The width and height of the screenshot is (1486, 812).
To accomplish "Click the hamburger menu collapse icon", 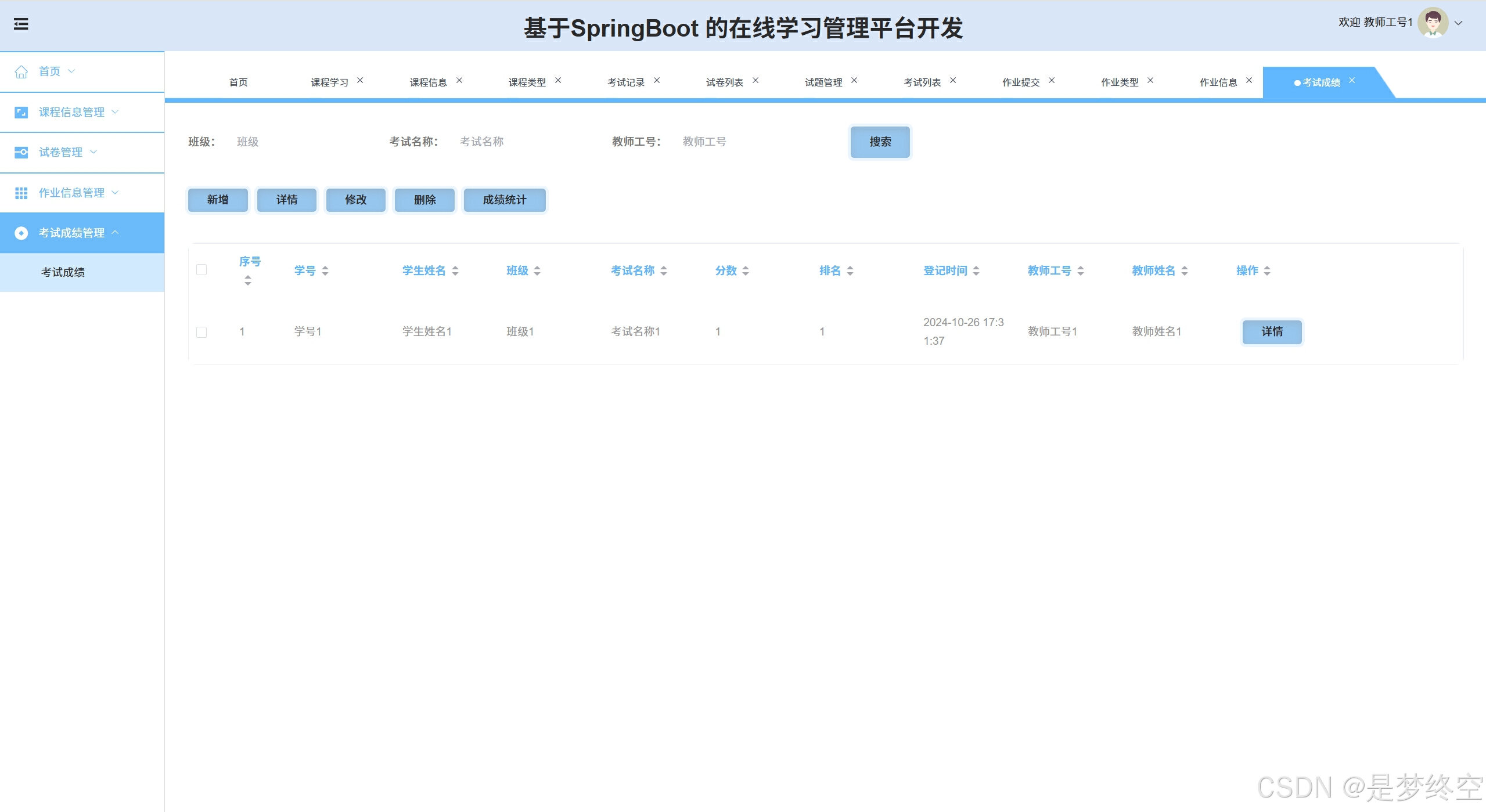I will (21, 24).
